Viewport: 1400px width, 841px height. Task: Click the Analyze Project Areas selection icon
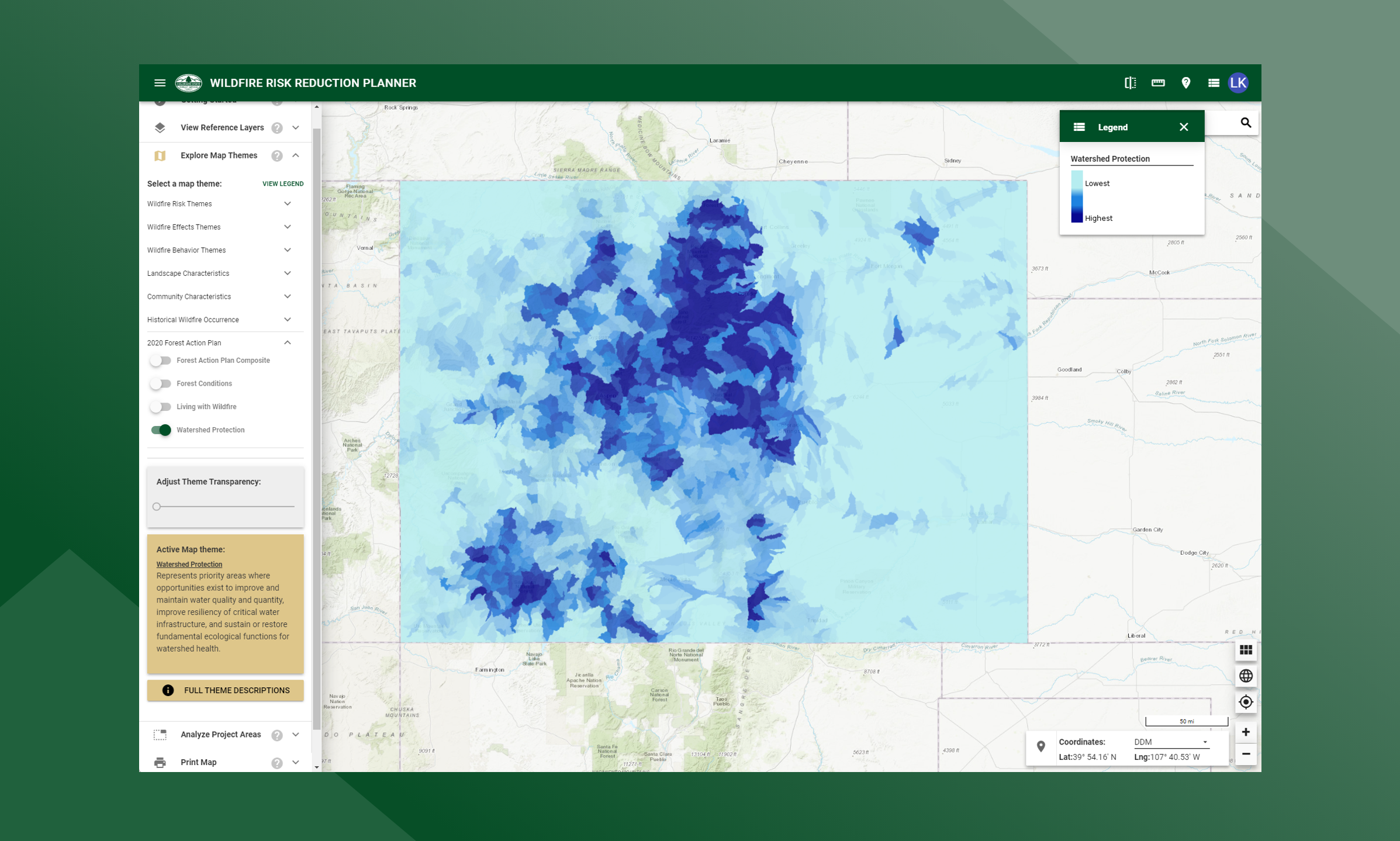click(x=160, y=735)
